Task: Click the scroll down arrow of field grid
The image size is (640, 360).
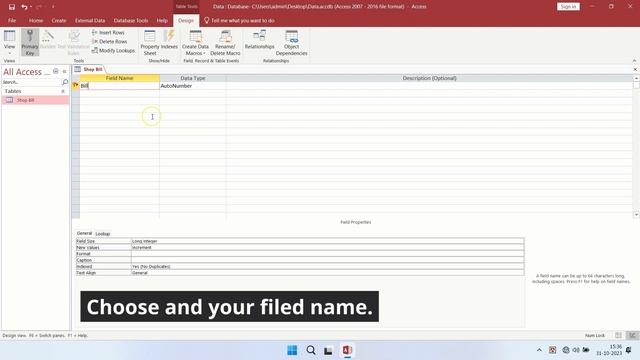Action: coord(636,215)
